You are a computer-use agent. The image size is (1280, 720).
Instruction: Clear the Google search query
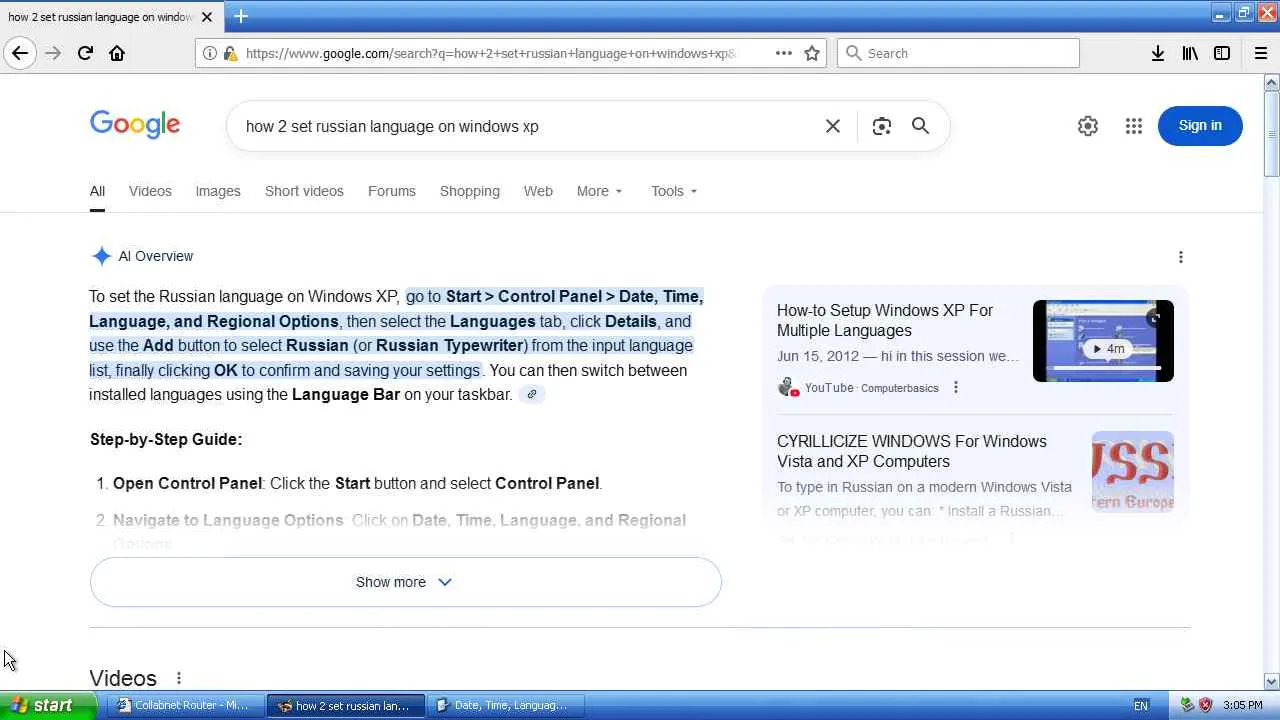833,126
